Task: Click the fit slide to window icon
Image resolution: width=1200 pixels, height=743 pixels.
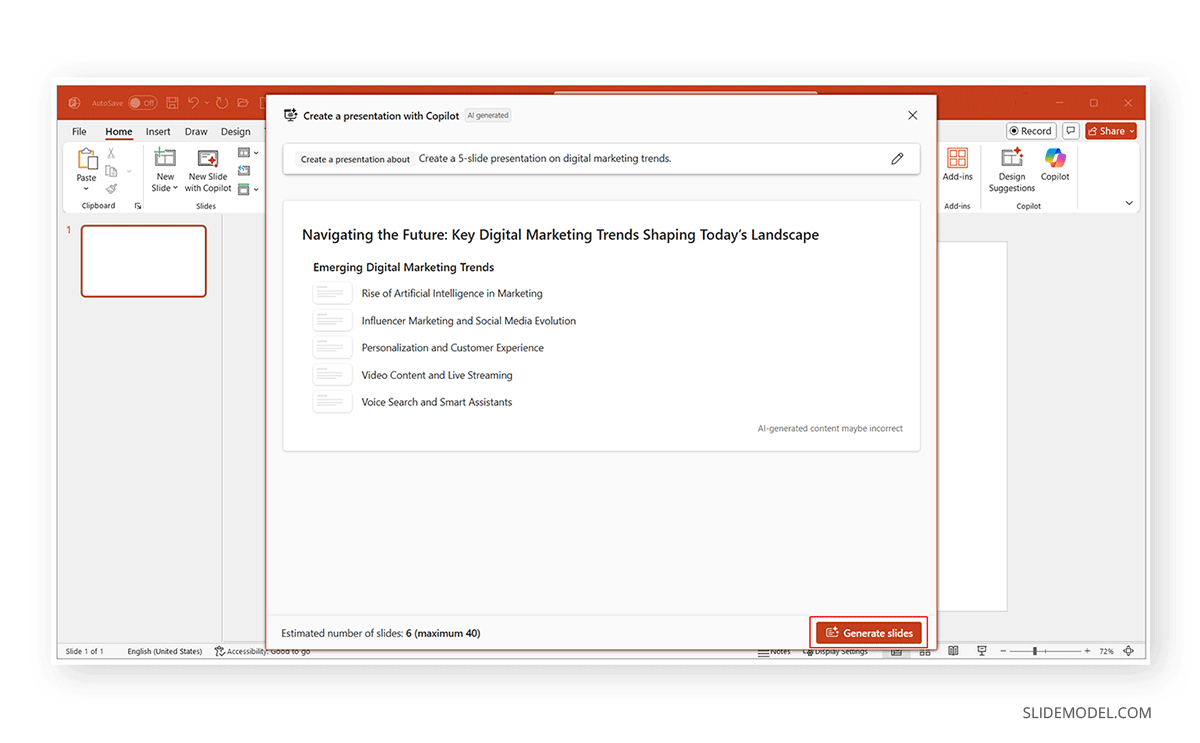Action: pos(1129,651)
